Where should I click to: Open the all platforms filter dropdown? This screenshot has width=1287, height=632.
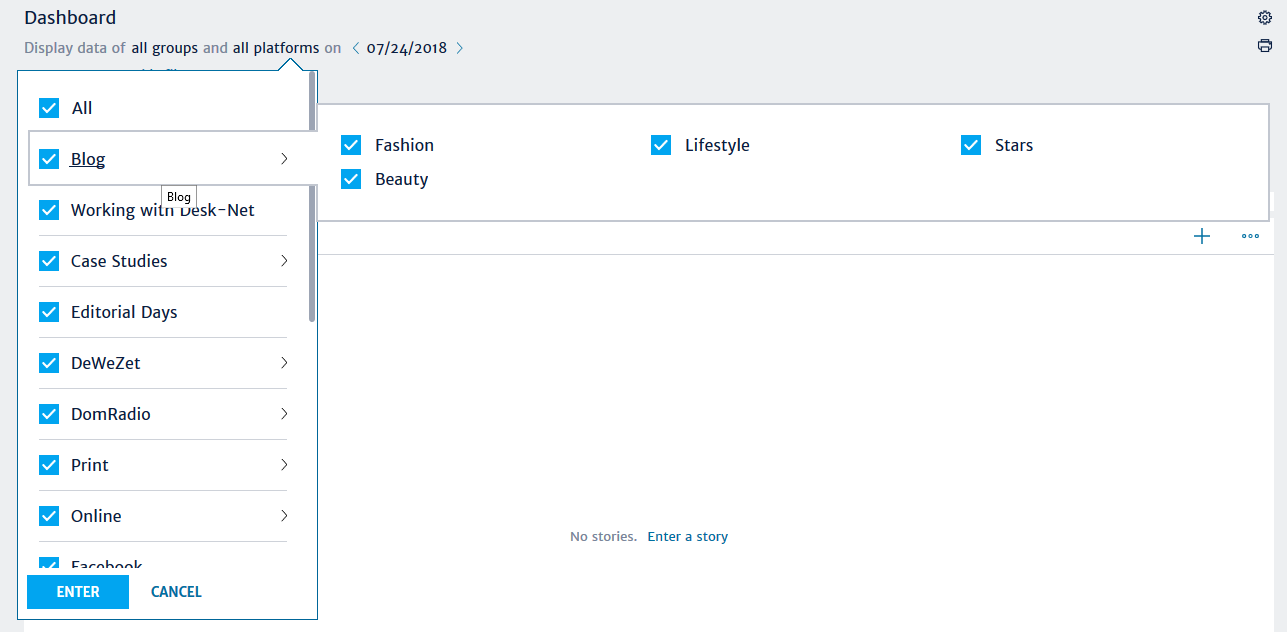(x=276, y=48)
